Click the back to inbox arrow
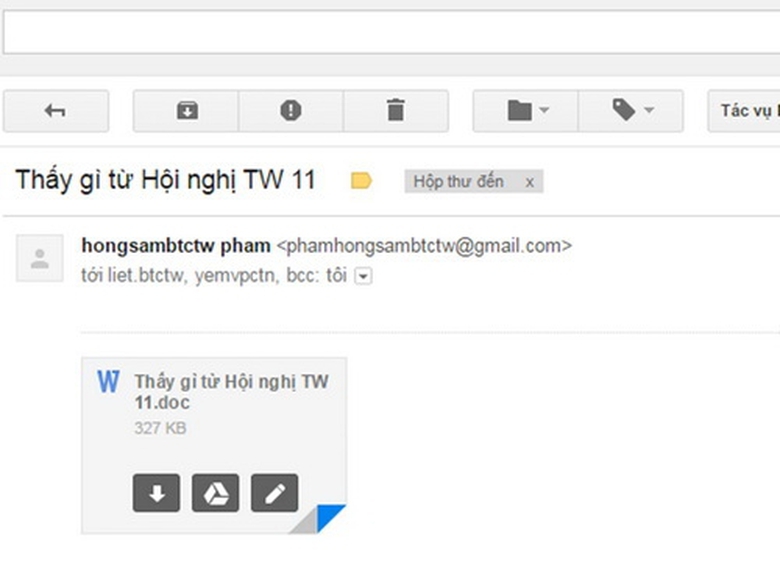The width and height of the screenshot is (780, 585). point(55,111)
